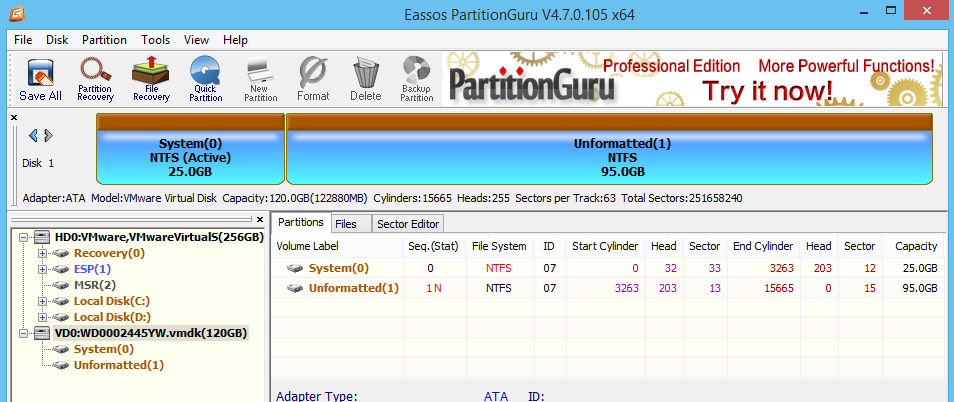Expand the ESP(1) tree node
The width and height of the screenshot is (954, 402).
tap(43, 269)
